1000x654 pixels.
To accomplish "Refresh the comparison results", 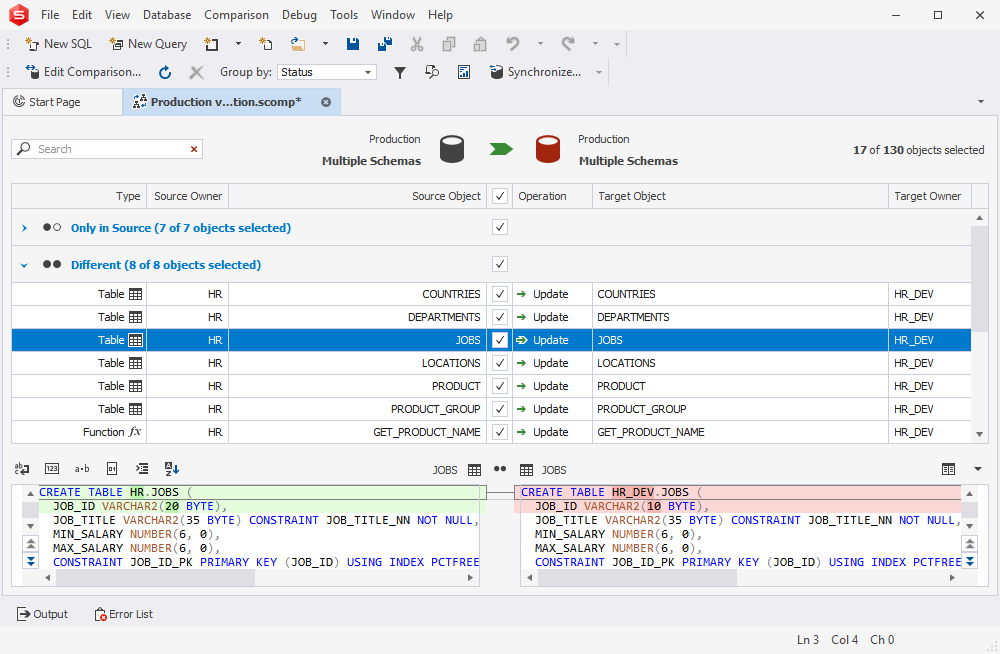I will [x=165, y=72].
